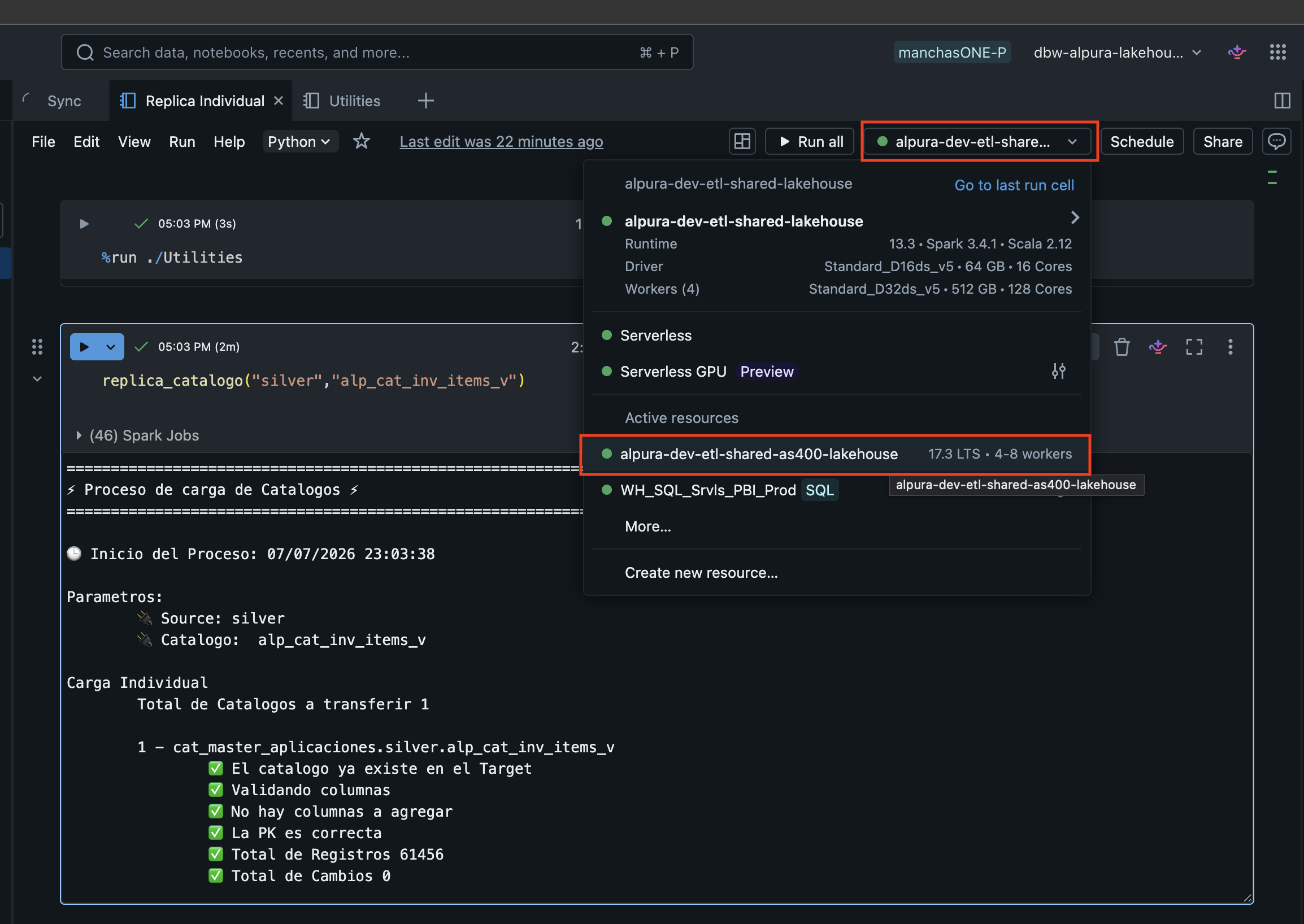Screen dimensions: 1304x924
Task: Open the alpura-dev-etl-share compute selector
Action: click(977, 141)
